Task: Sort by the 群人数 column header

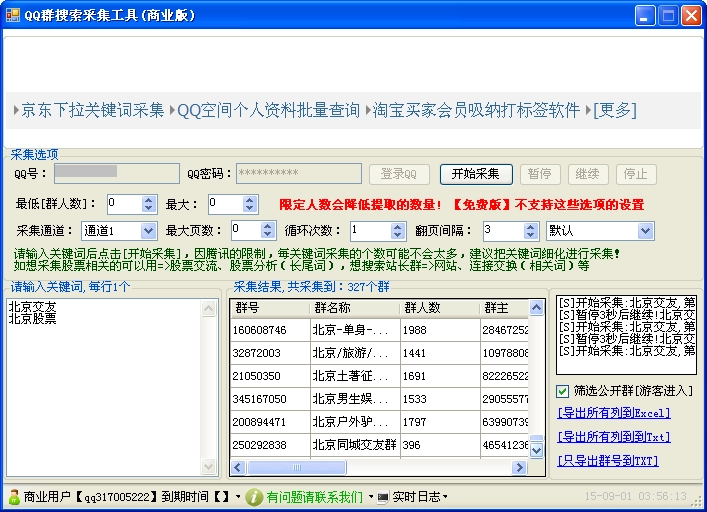Action: pyautogui.click(x=440, y=308)
